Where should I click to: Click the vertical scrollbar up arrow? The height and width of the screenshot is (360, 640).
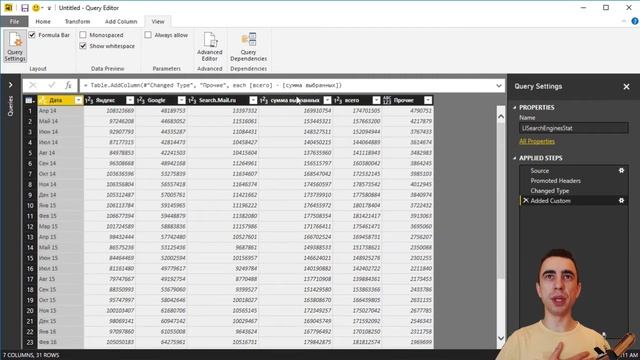click(501, 116)
